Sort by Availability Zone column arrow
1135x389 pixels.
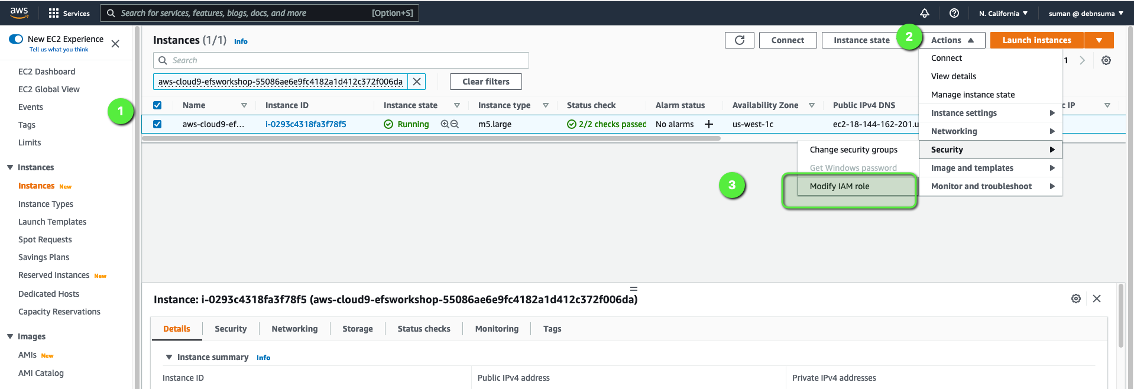(x=811, y=105)
